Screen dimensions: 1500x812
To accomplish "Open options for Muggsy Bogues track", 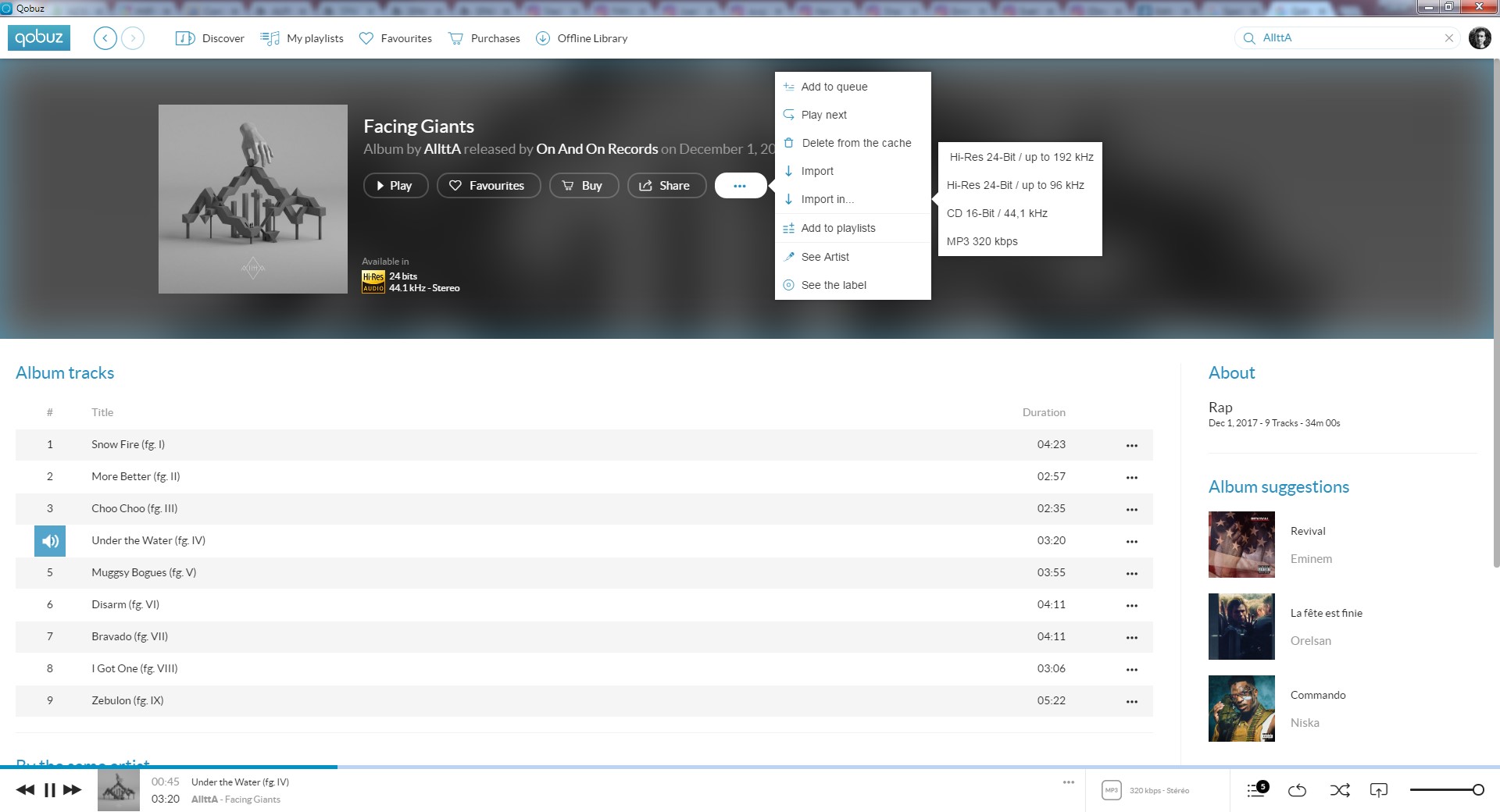I will 1132,573.
